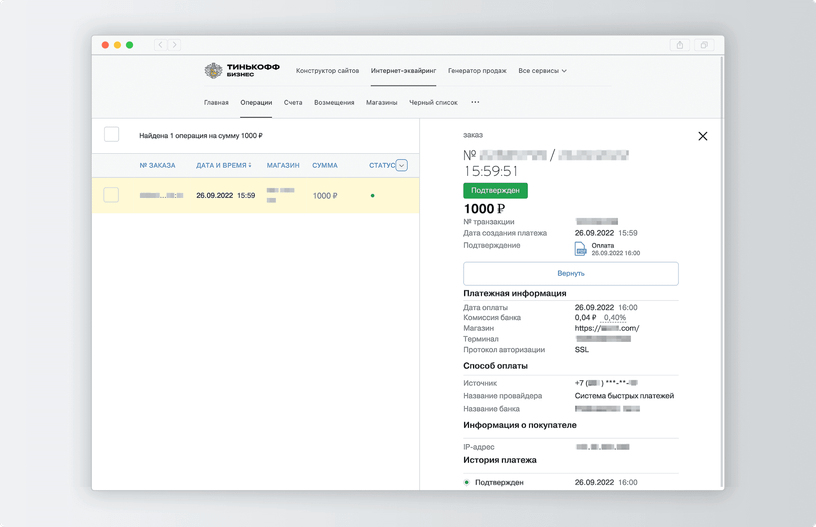Screen dimensions: 816x527
Task: Click the Система быстрых платежей provider value
Action: 624,396
